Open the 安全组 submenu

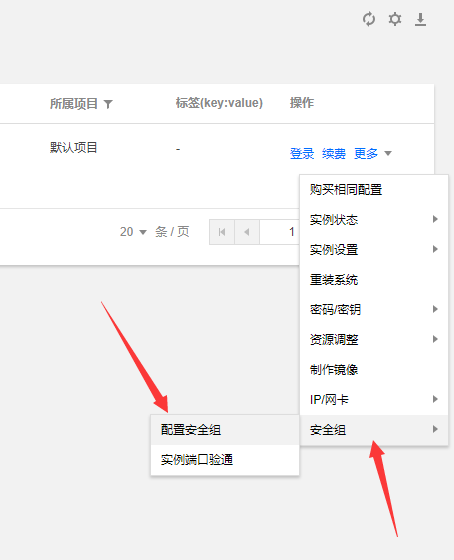(x=374, y=430)
